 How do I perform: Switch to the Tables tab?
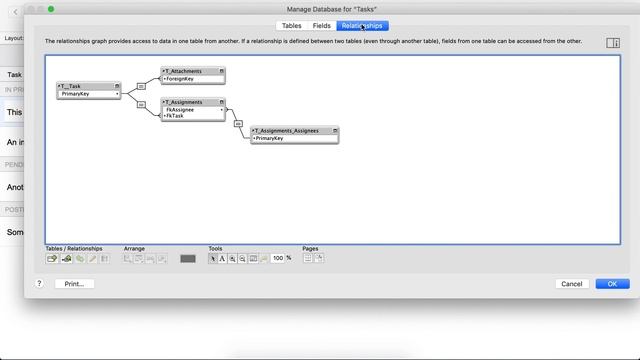(292, 26)
